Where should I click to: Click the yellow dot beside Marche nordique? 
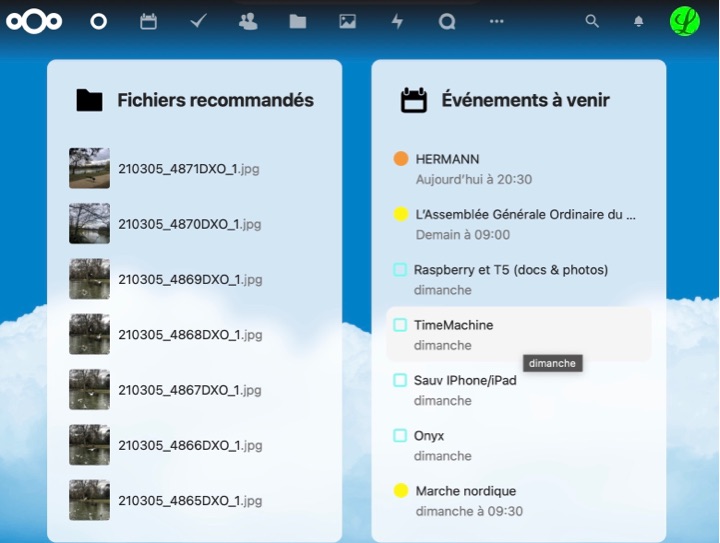pyautogui.click(x=401, y=491)
